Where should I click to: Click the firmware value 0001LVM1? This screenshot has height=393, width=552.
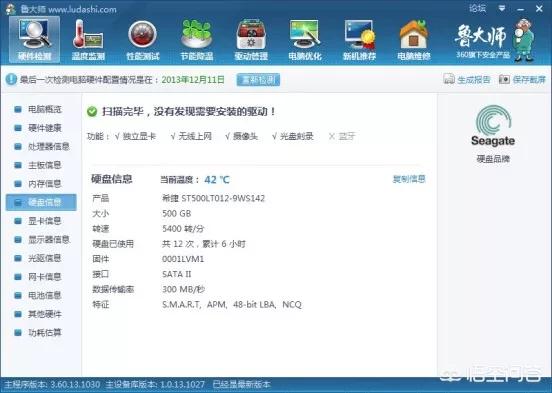click(183, 259)
